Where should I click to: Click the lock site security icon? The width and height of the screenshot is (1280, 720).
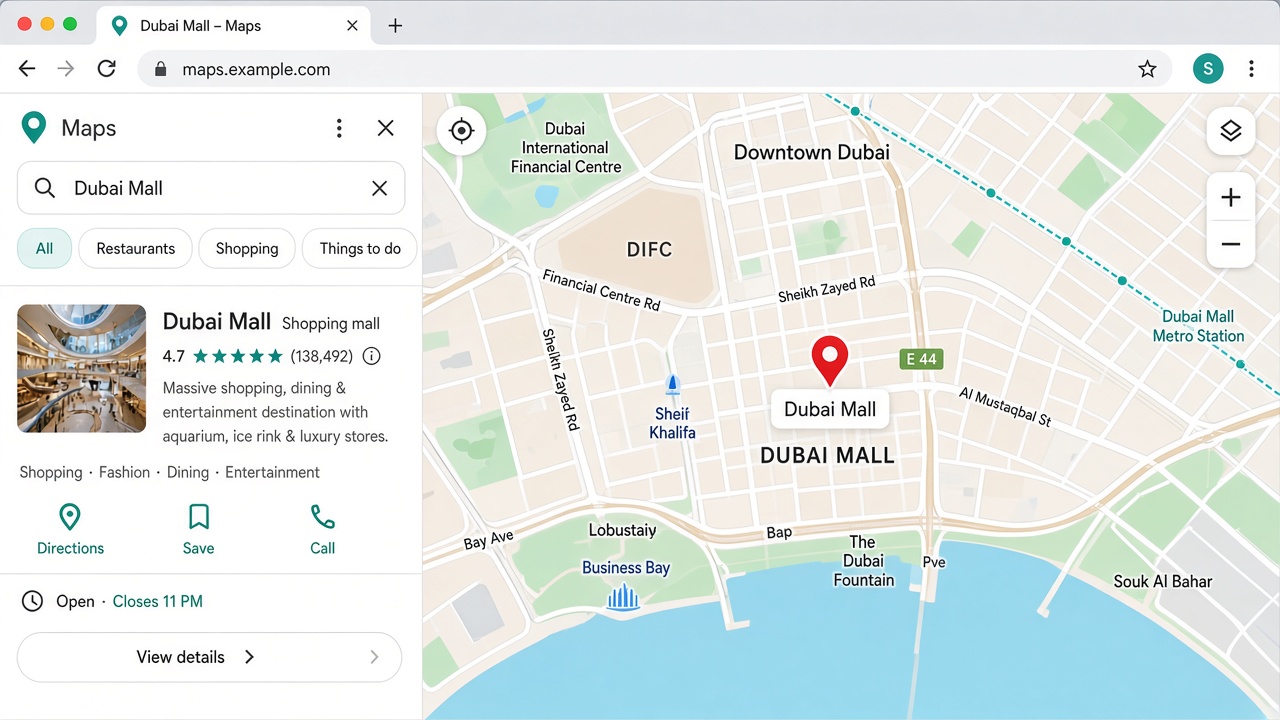pyautogui.click(x=159, y=69)
